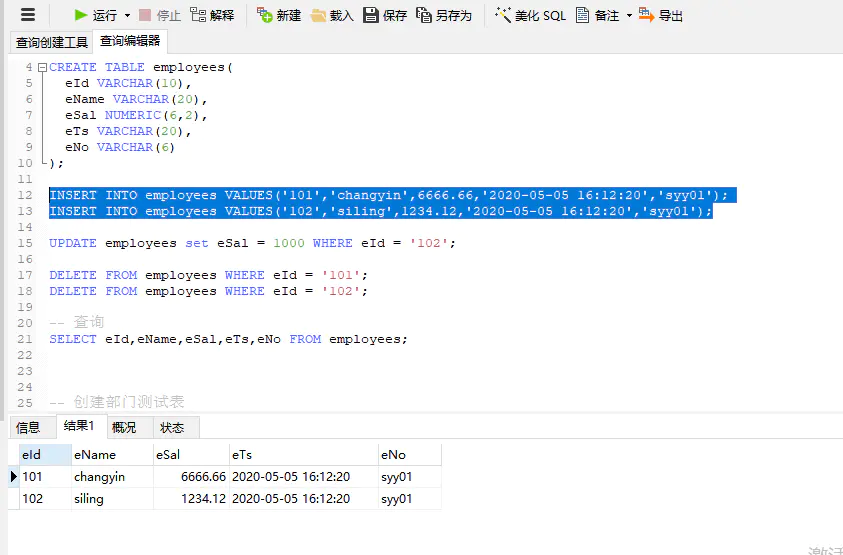Select the siling name cell
Viewport: 843px width, 555px height.
112,499
